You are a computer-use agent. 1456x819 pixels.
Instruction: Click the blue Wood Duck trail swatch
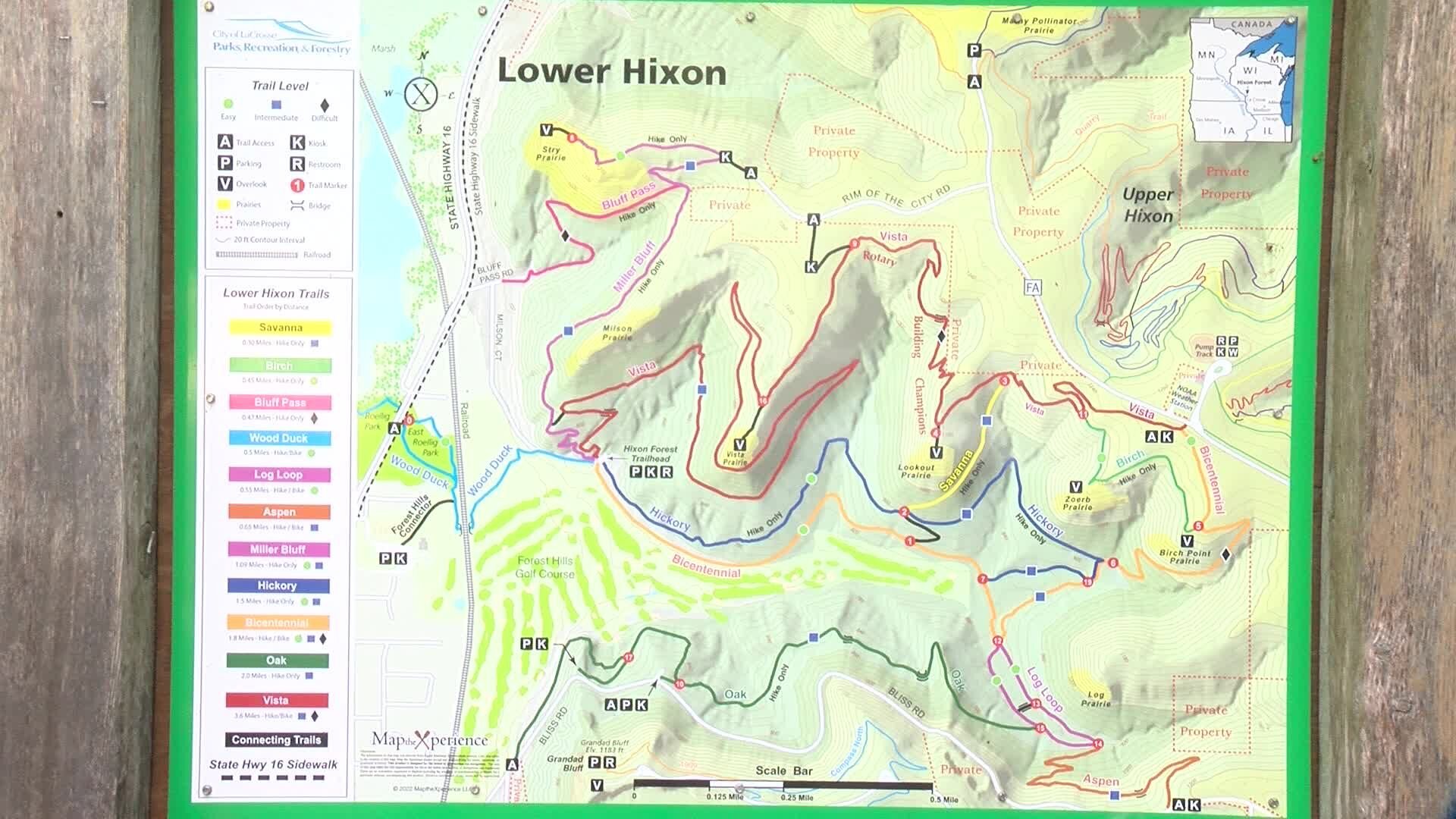pyautogui.click(x=279, y=438)
